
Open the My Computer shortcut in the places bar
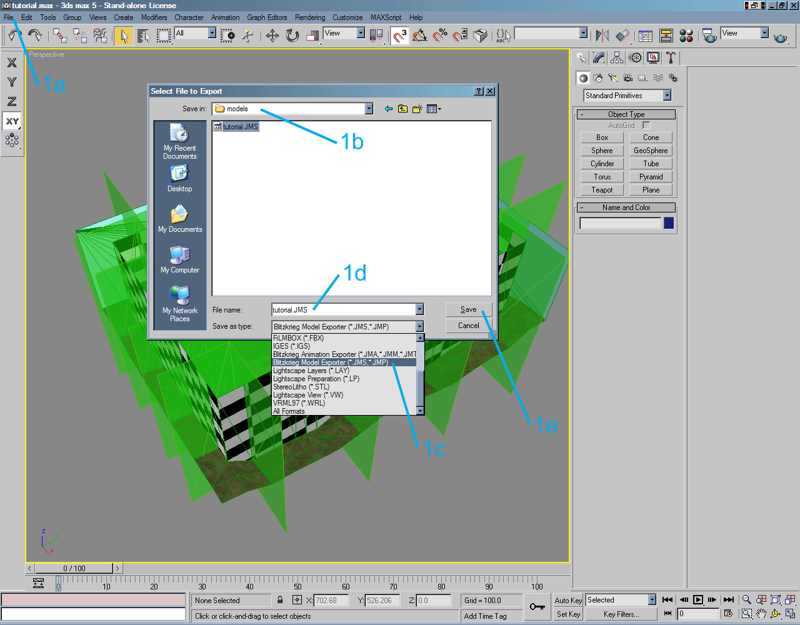(179, 260)
